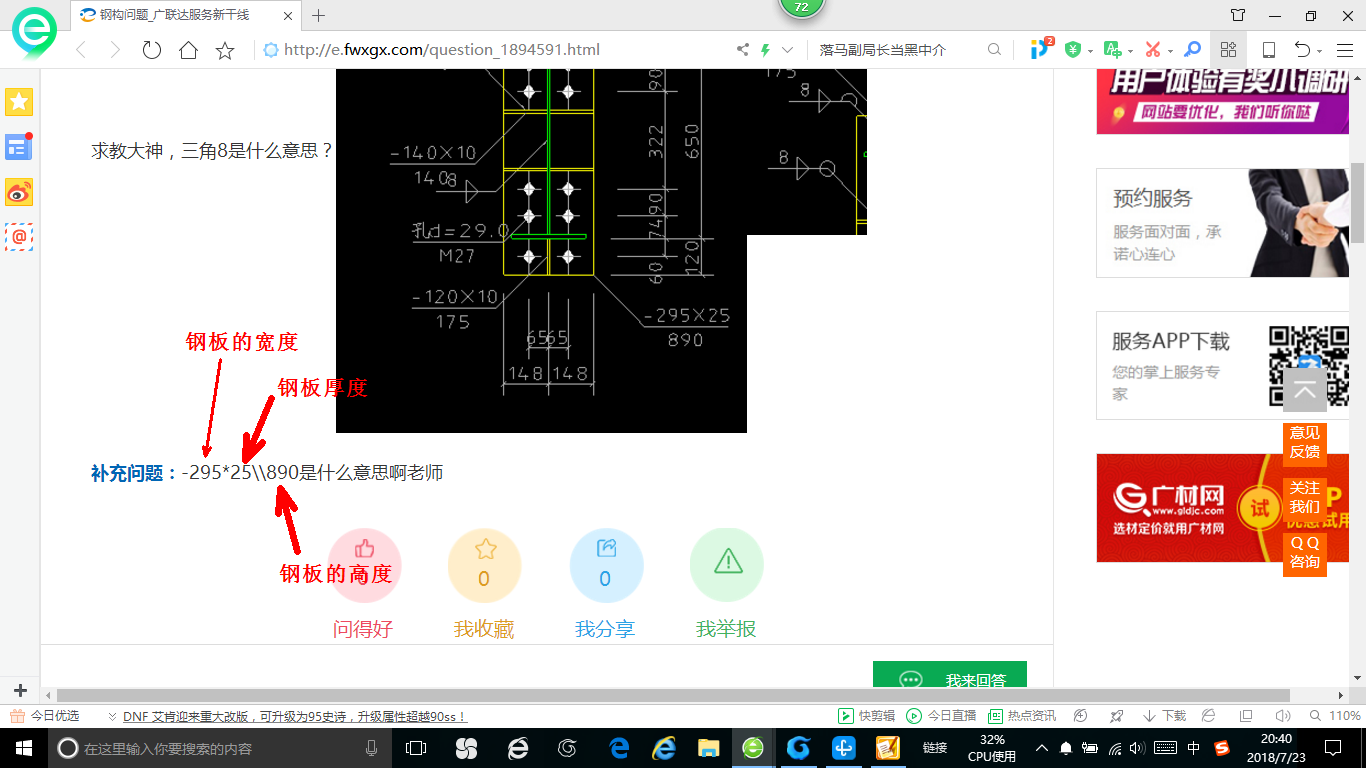Click the 问得好 thumbs-up button
This screenshot has width=1366, height=768.
click(364, 565)
